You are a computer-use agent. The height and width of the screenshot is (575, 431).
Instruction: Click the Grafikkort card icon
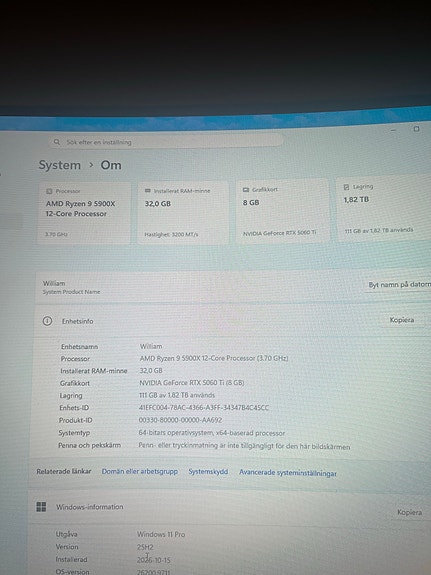(x=246, y=190)
